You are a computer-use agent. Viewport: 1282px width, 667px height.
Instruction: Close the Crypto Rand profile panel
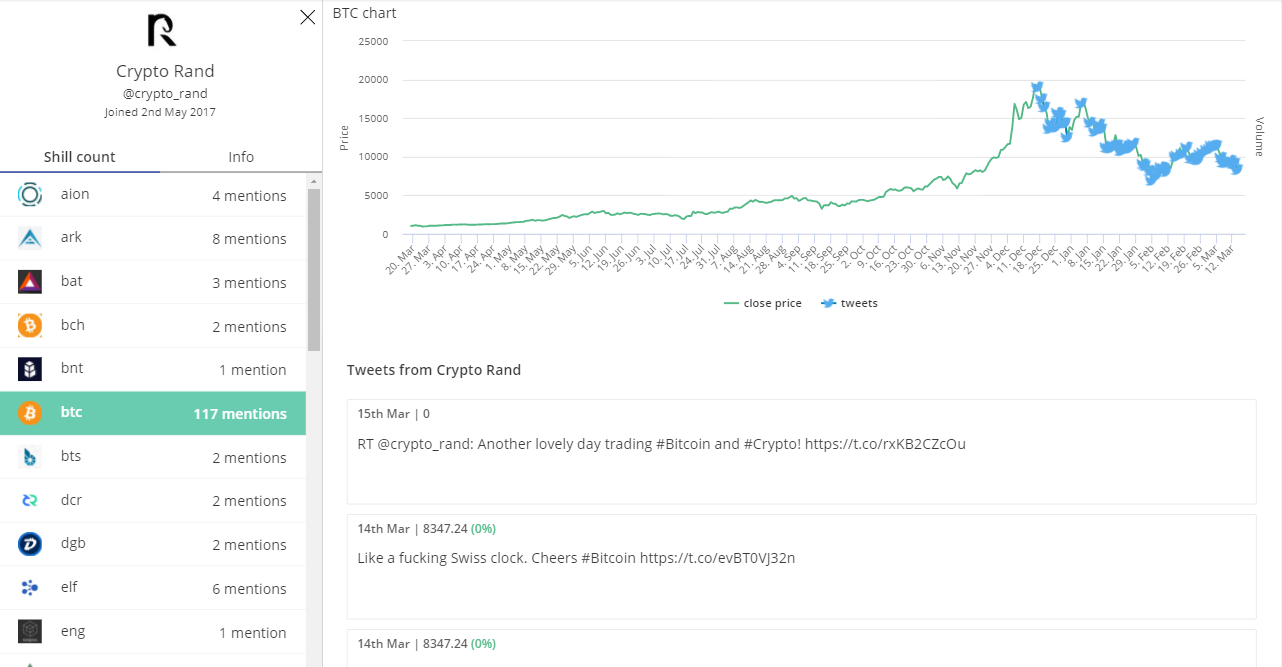[308, 17]
